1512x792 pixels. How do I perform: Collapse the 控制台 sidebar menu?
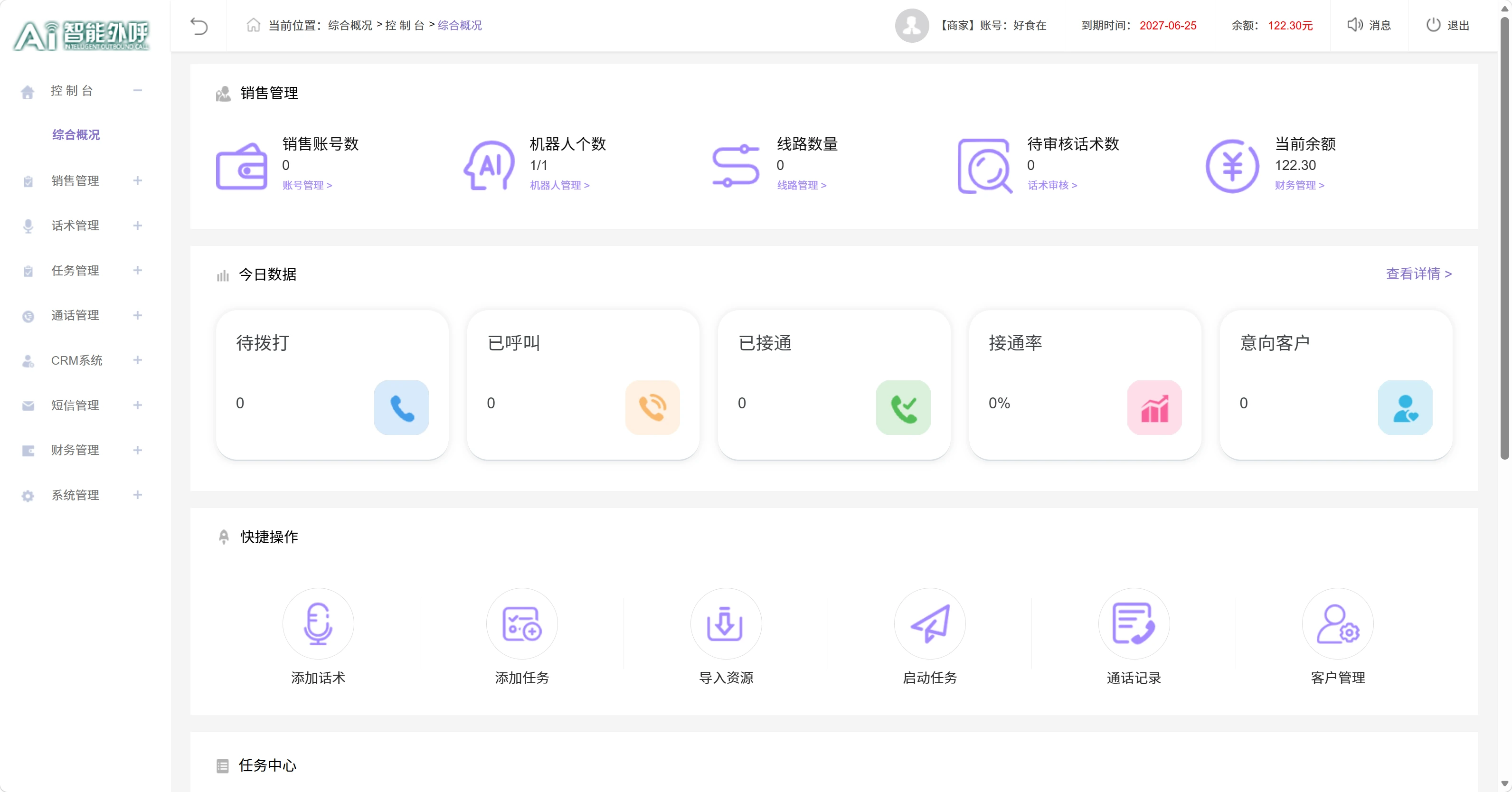137,90
